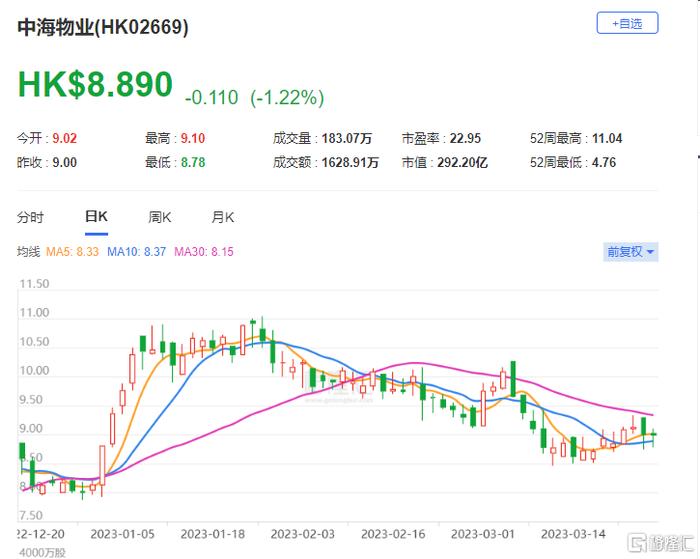Click the 2023-01-05 date axis label

123,534
